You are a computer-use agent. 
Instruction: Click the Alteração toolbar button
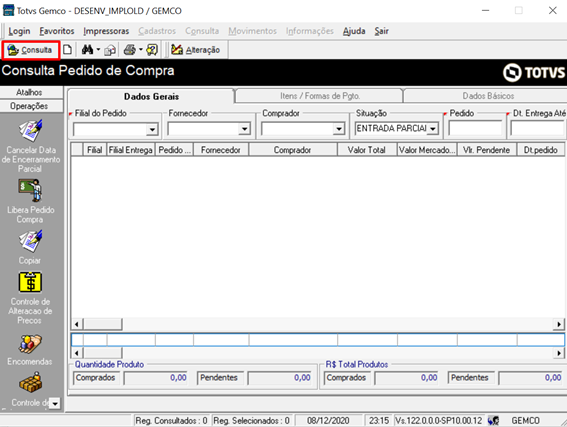195,50
